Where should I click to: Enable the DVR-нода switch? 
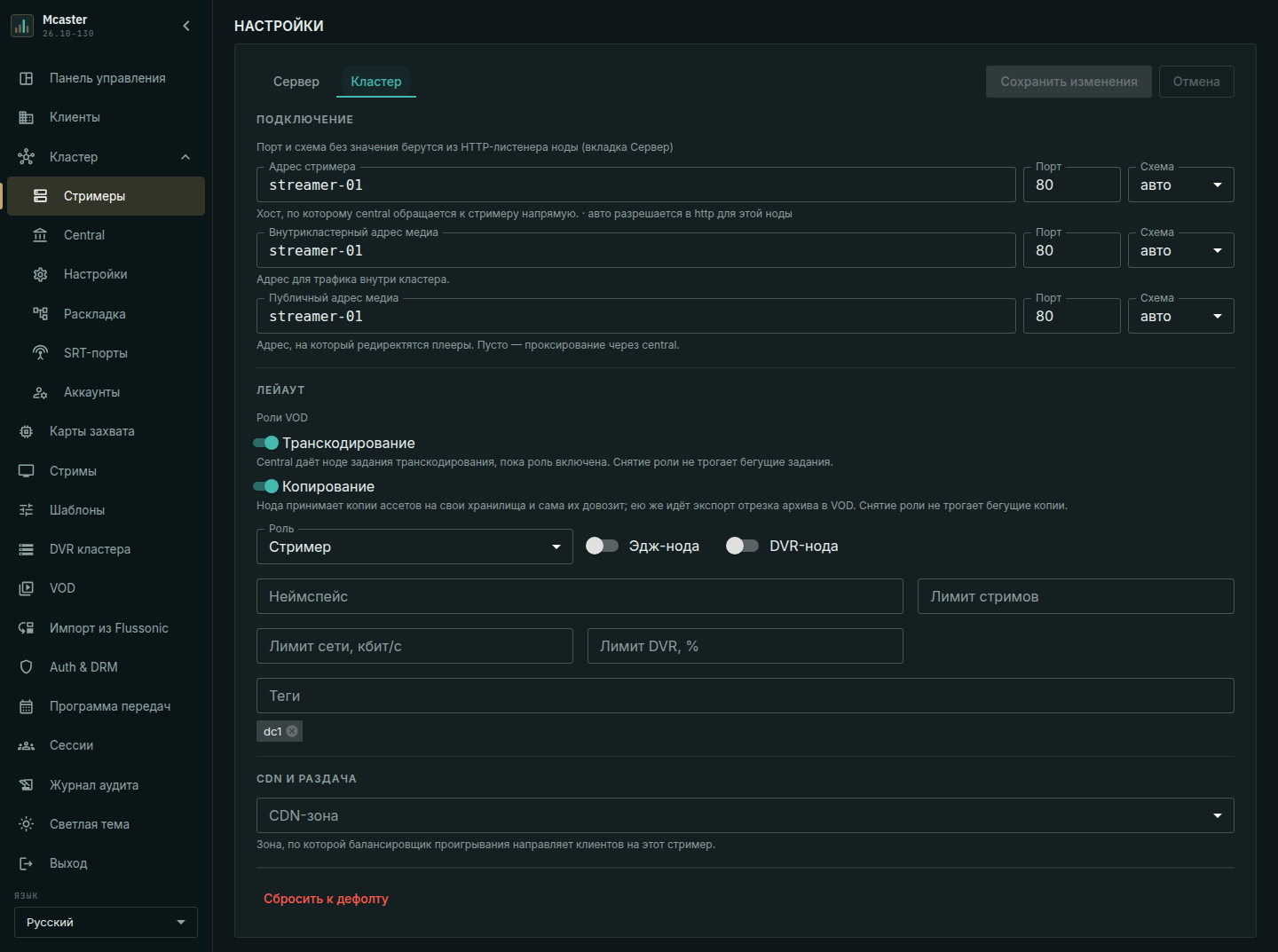743,546
